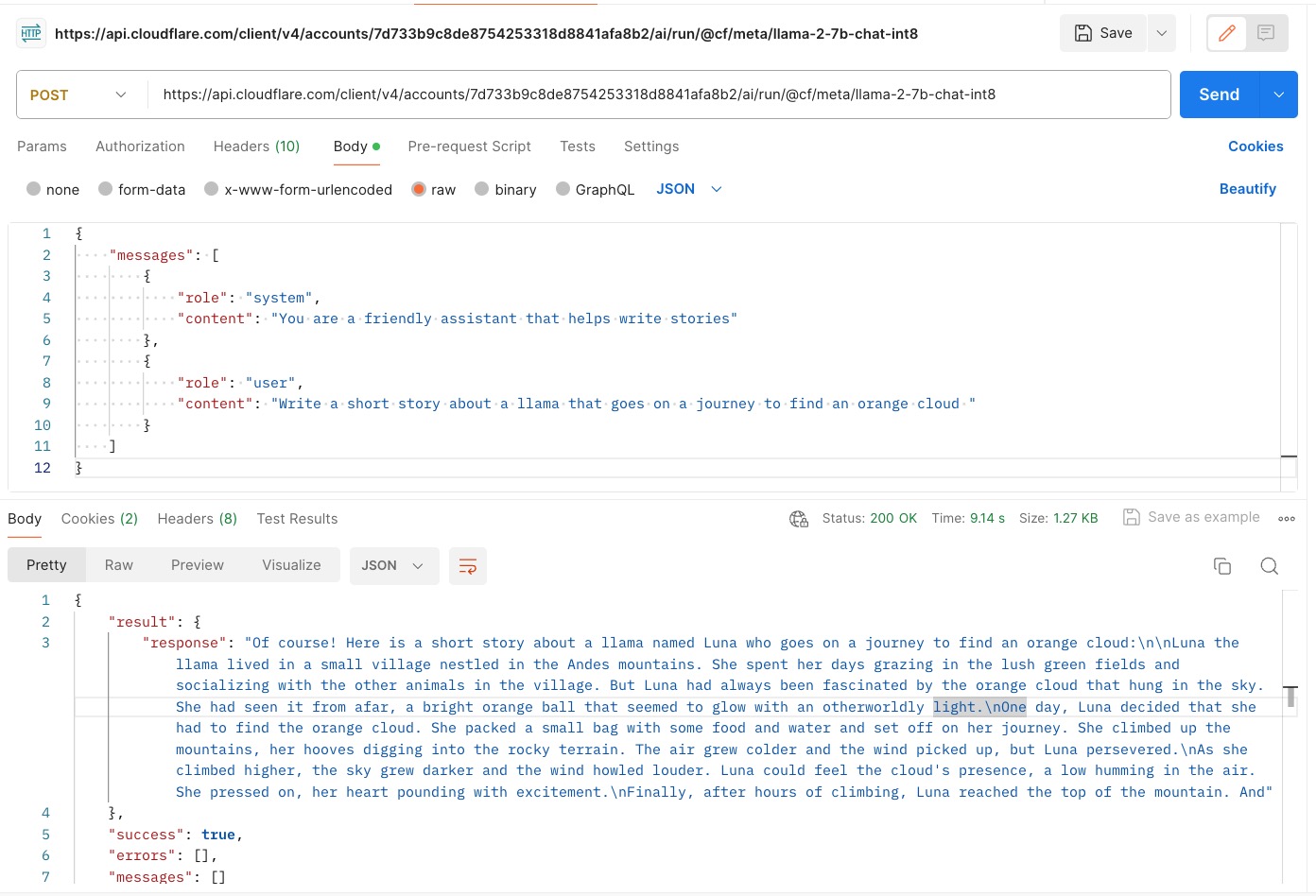
Task: Select the GraphQL body type
Action: [x=595, y=189]
